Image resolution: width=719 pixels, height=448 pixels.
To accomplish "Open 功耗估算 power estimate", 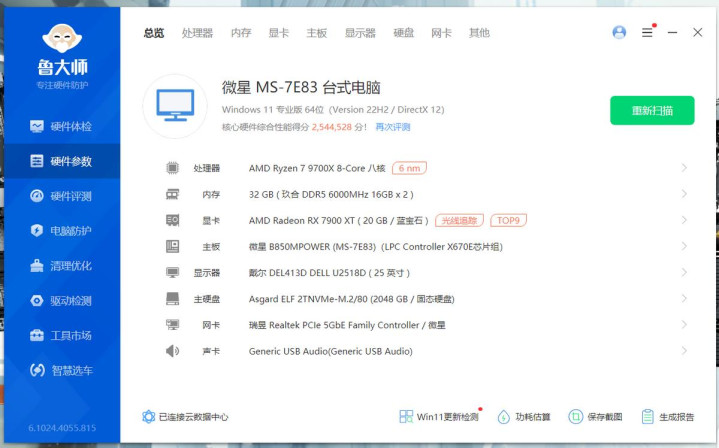I will click(x=524, y=417).
